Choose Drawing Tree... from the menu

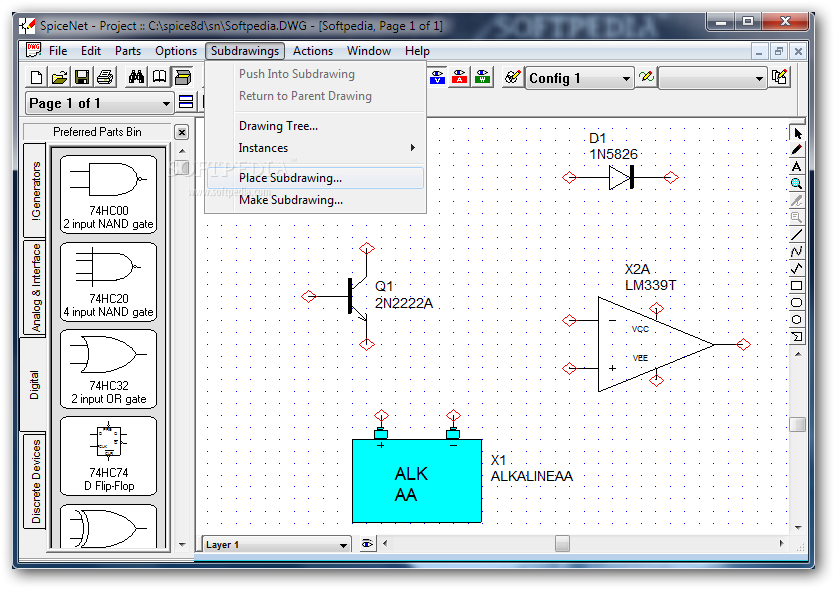[x=315, y=126]
